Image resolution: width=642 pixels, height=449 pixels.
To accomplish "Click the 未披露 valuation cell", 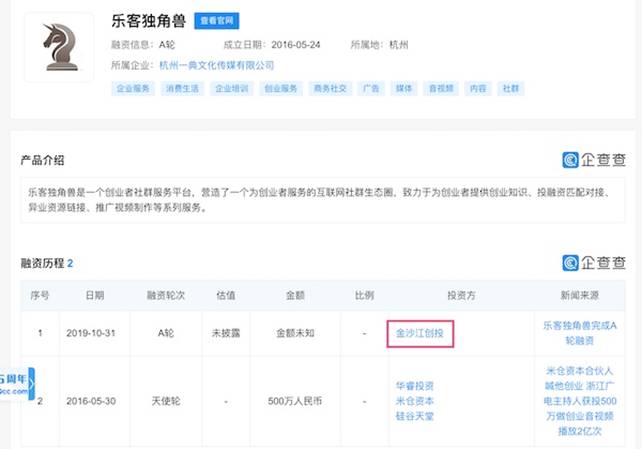I will (x=226, y=333).
